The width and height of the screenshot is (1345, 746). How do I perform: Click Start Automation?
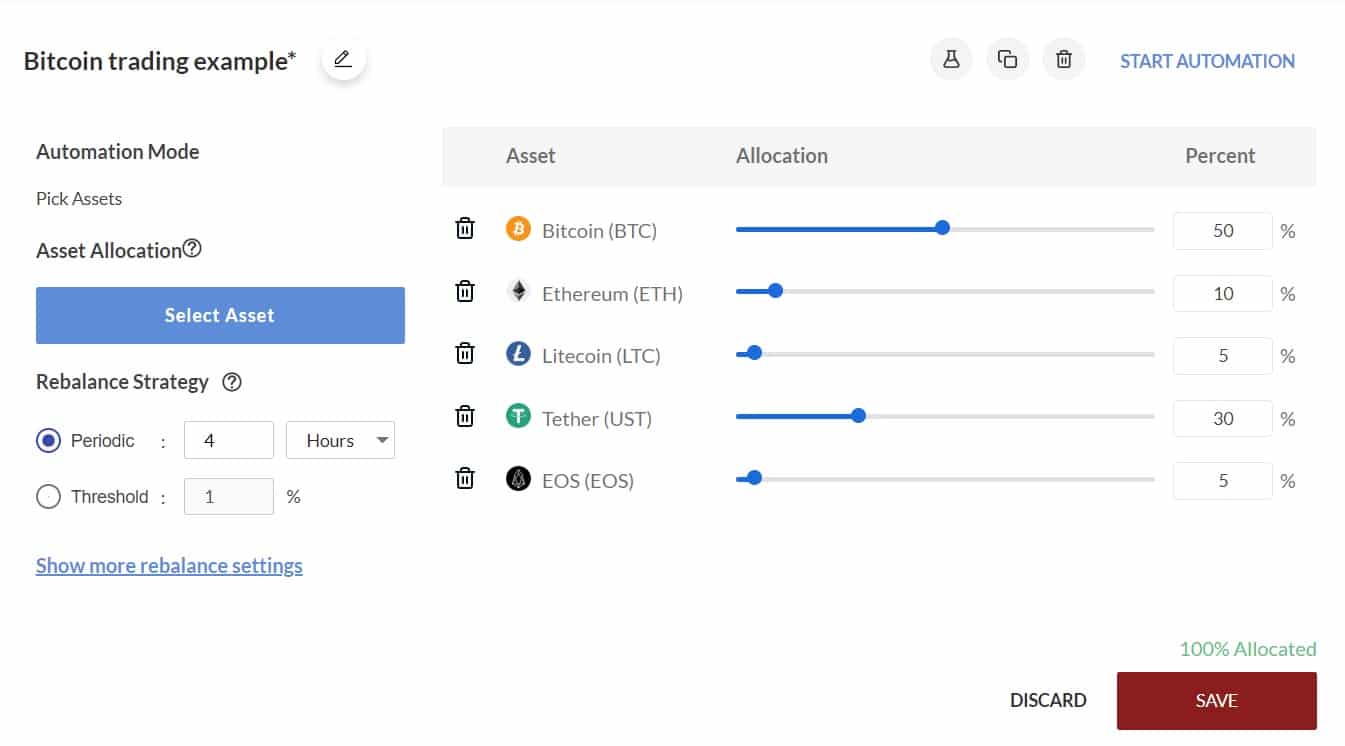pyautogui.click(x=1207, y=61)
